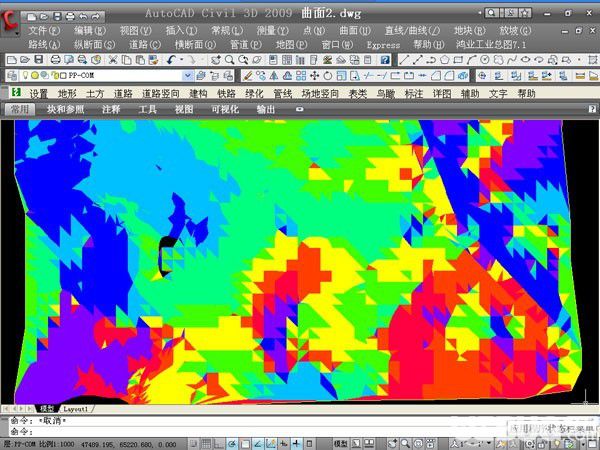Click the Help question mark icon
600x450 pixels.
point(385,60)
